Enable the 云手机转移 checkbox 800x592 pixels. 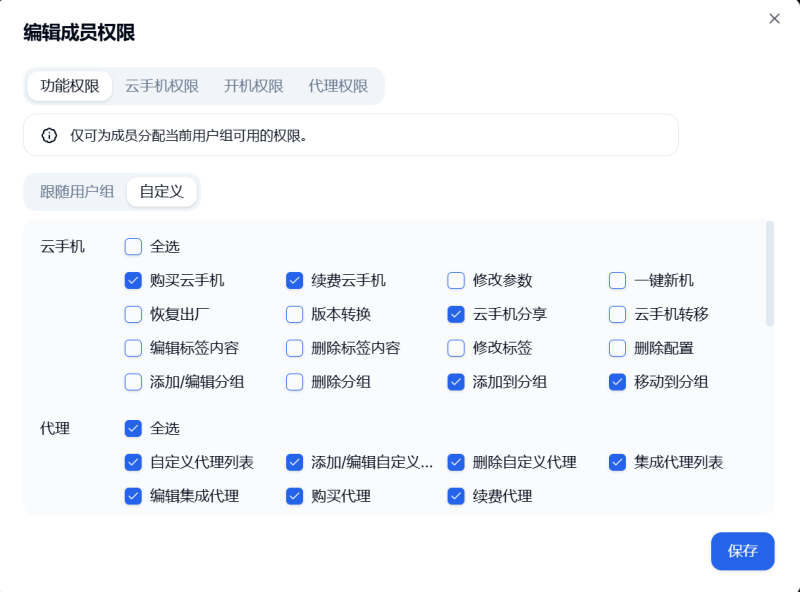coord(617,314)
